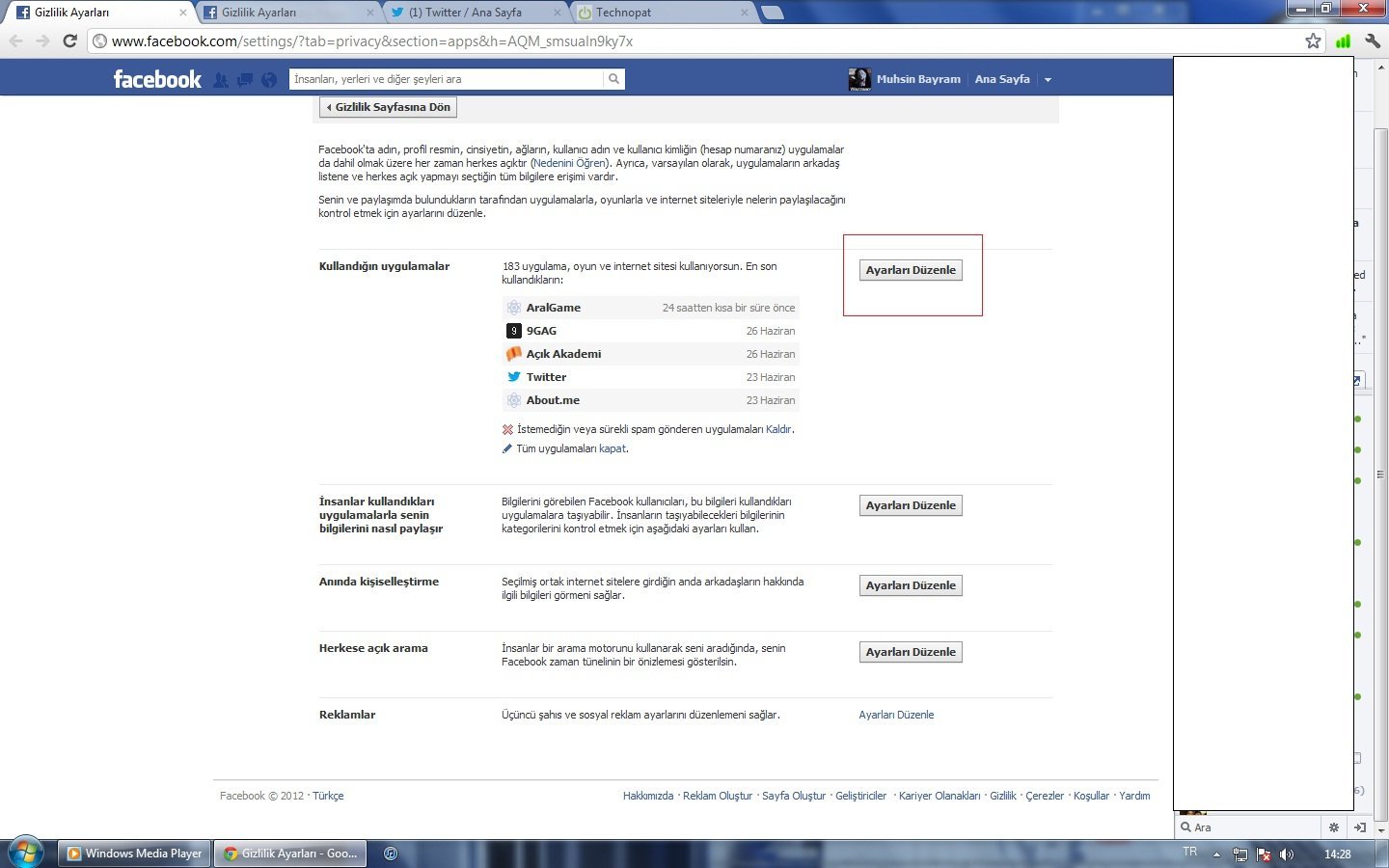Switch to the Technopat tab
The image size is (1389, 868).
tap(663, 13)
